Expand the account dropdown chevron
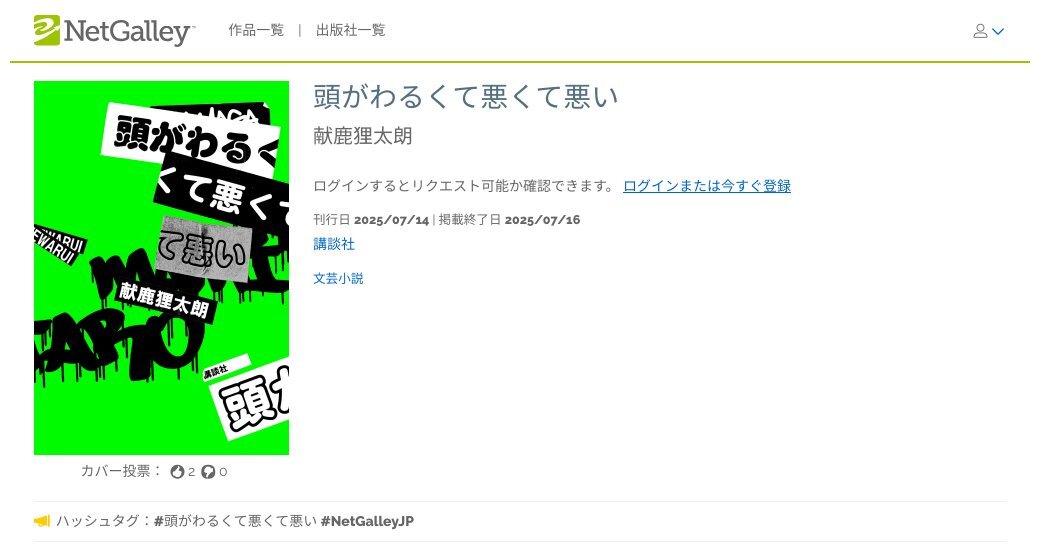 [998, 31]
